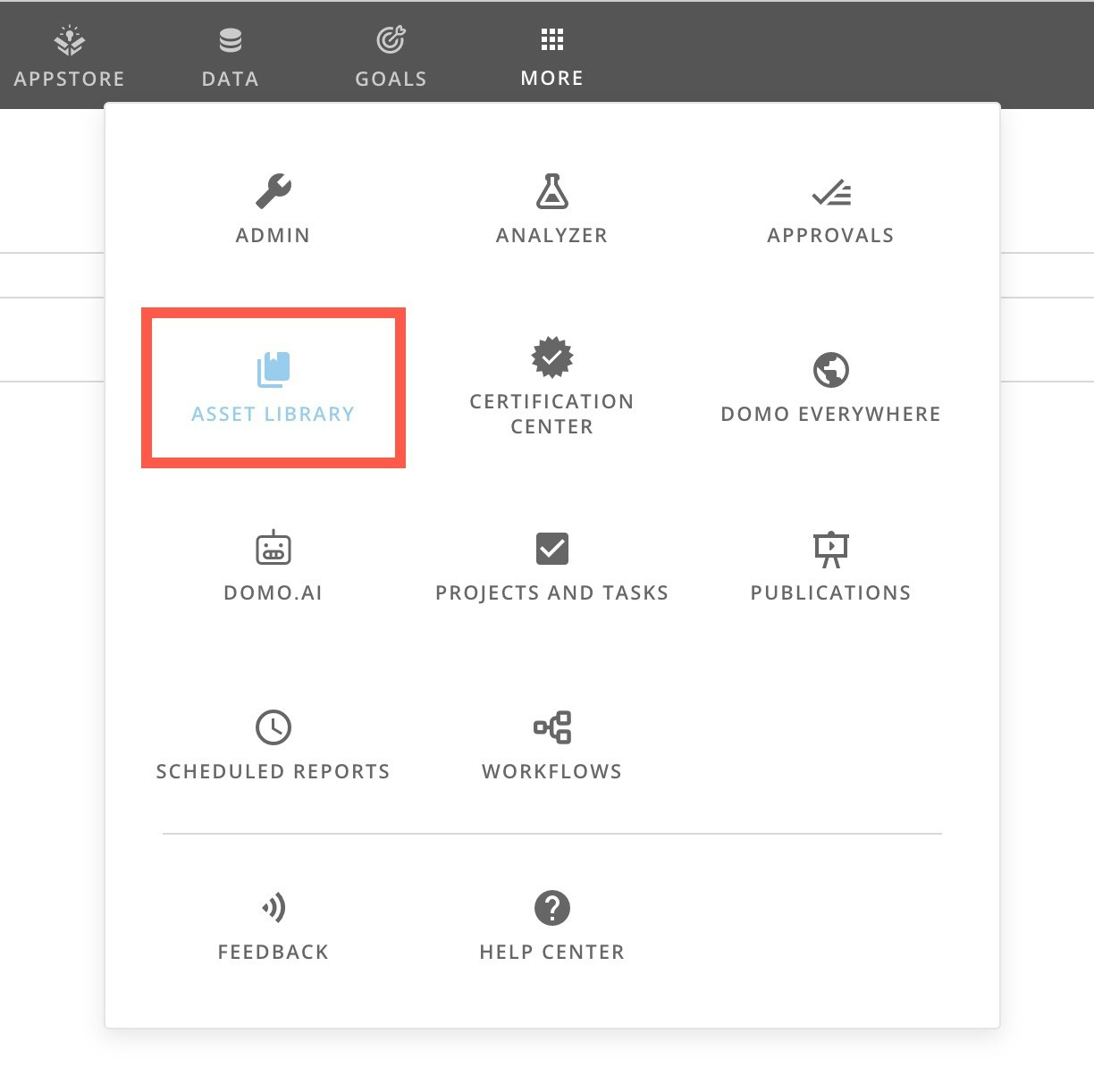Select the Appstore menu item

(x=69, y=54)
